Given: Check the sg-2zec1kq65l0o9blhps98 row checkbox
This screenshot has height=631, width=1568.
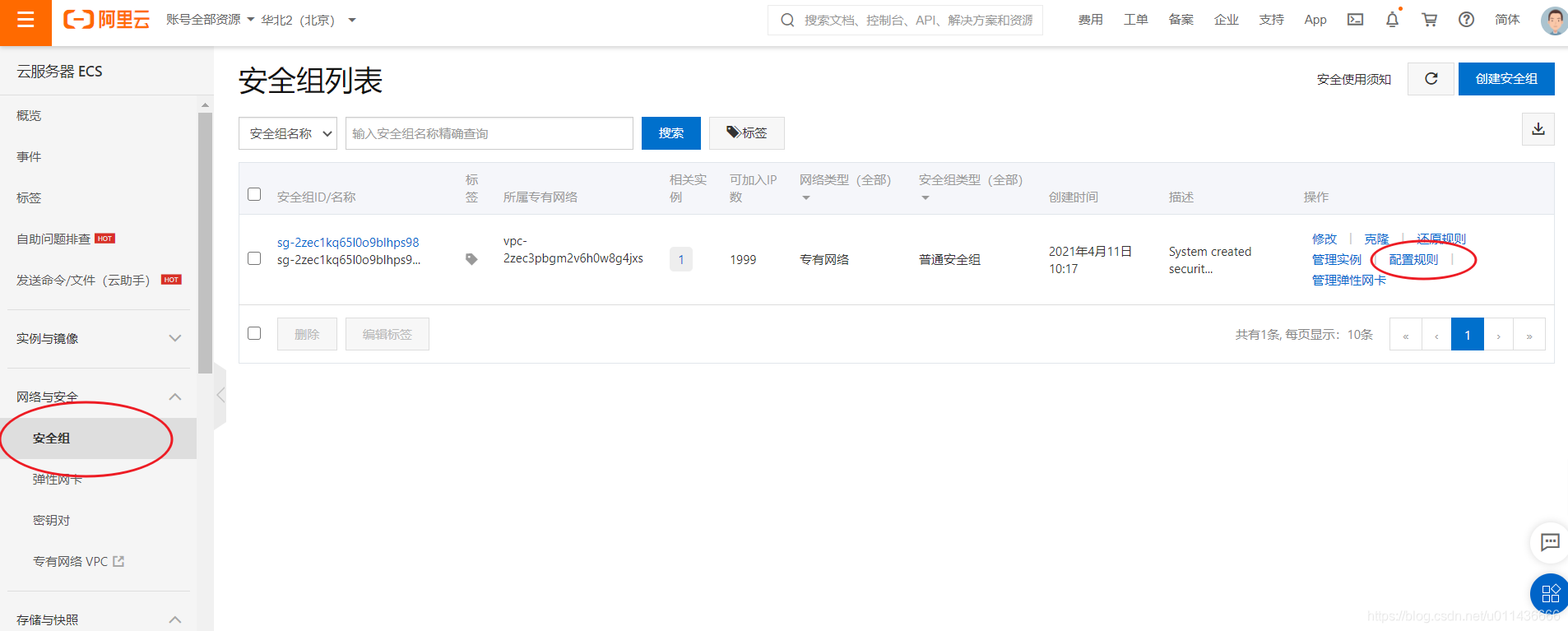Looking at the screenshot, I should [254, 258].
